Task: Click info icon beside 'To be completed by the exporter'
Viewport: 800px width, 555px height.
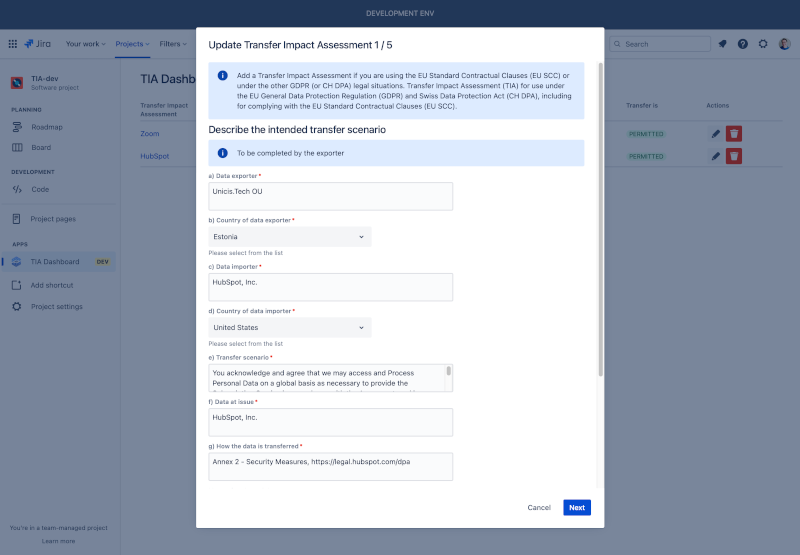Action: (x=222, y=153)
